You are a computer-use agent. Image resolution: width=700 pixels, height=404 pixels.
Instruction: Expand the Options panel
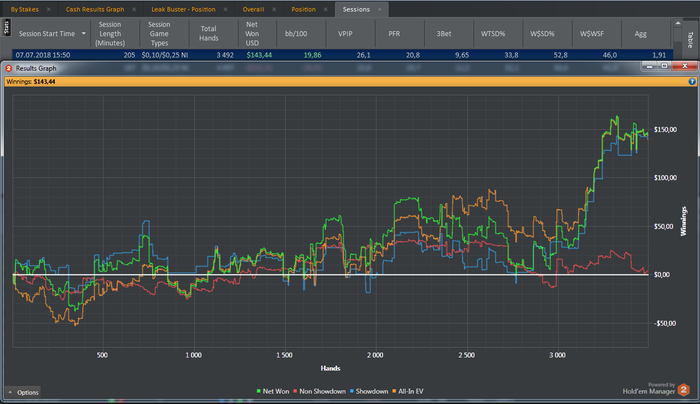(23, 392)
